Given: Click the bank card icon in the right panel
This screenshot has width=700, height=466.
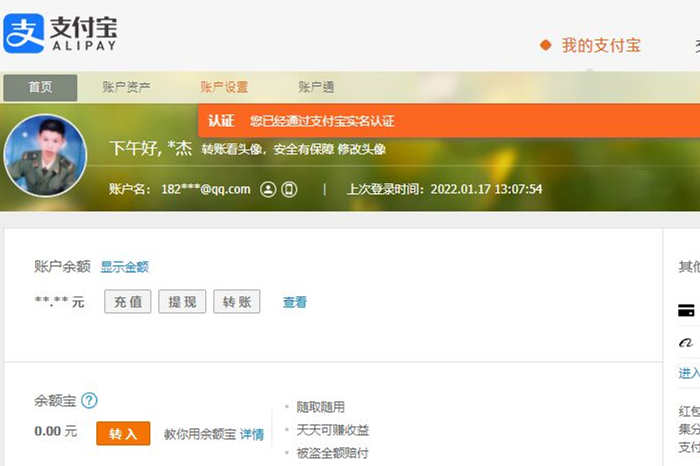Looking at the screenshot, I should (x=686, y=310).
